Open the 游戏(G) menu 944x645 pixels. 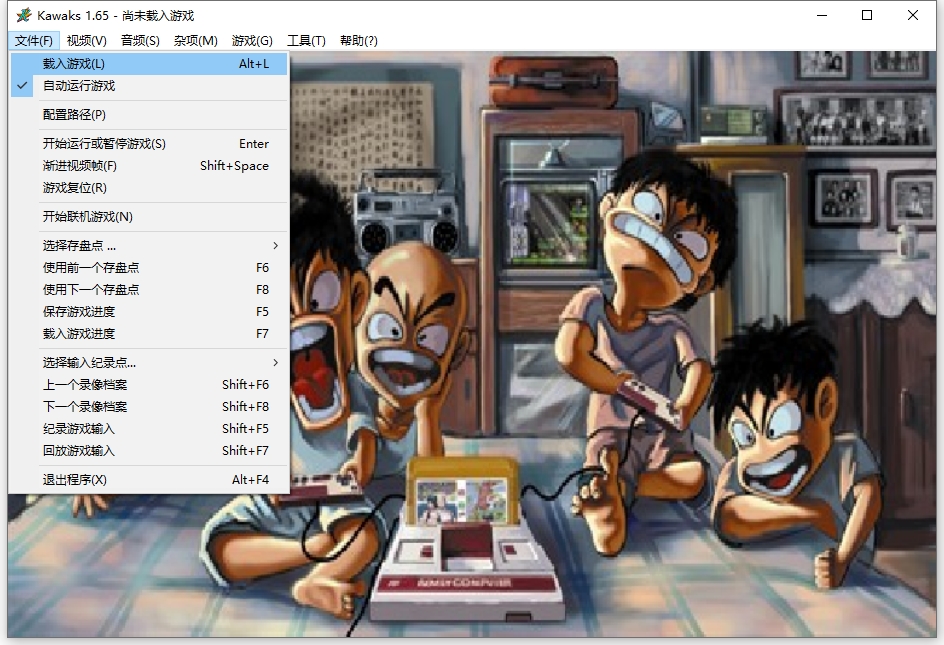click(x=252, y=40)
